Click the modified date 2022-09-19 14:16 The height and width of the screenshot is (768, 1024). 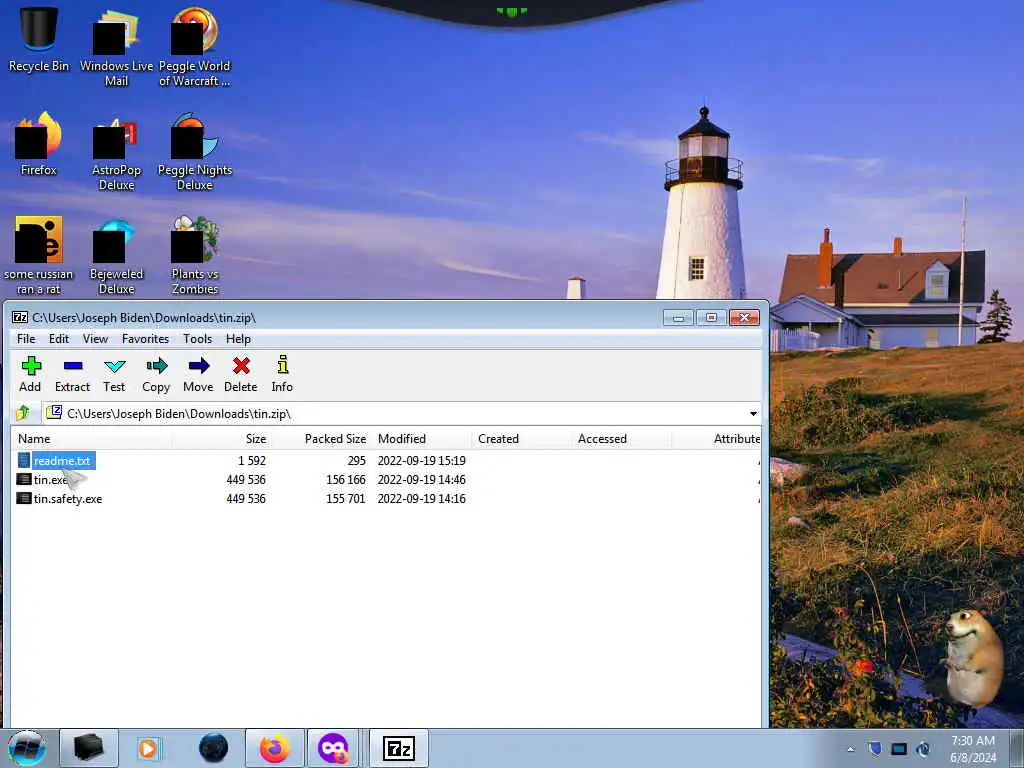[421, 498]
